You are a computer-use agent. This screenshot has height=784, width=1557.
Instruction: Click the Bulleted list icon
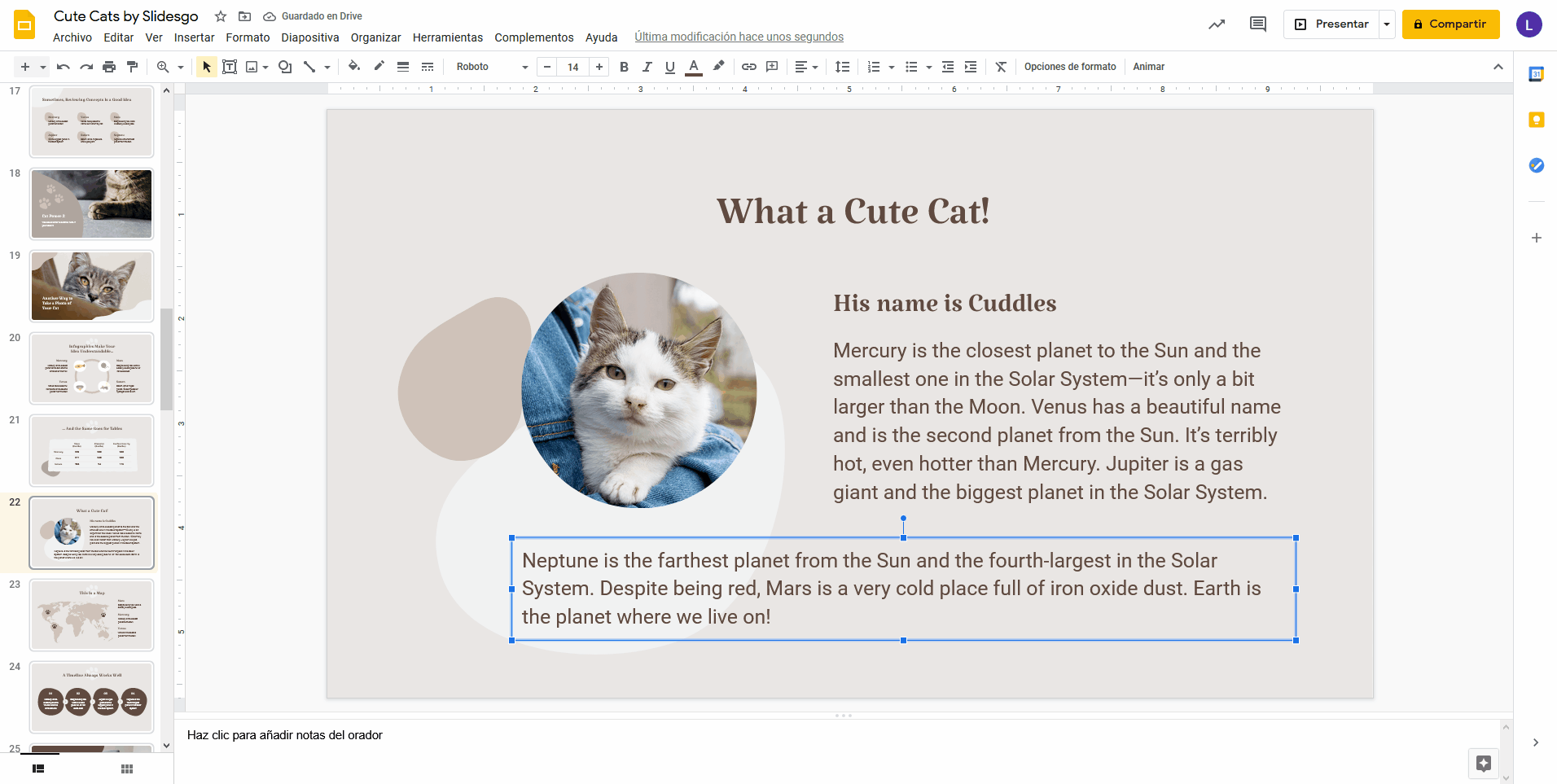click(x=911, y=67)
